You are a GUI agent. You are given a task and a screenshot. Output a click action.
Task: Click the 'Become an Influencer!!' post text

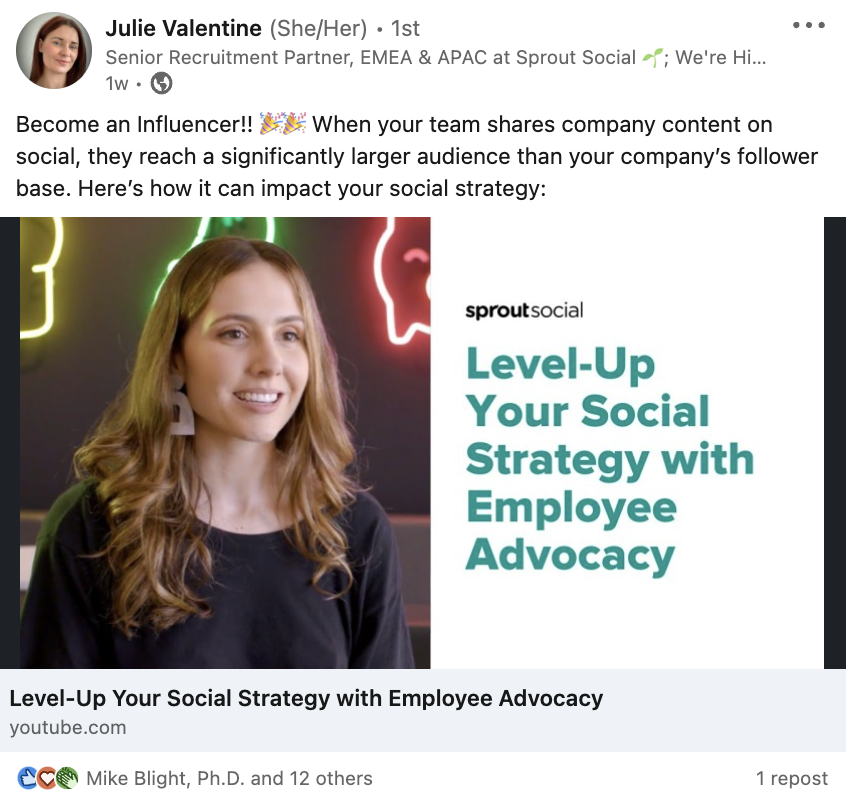[134, 124]
